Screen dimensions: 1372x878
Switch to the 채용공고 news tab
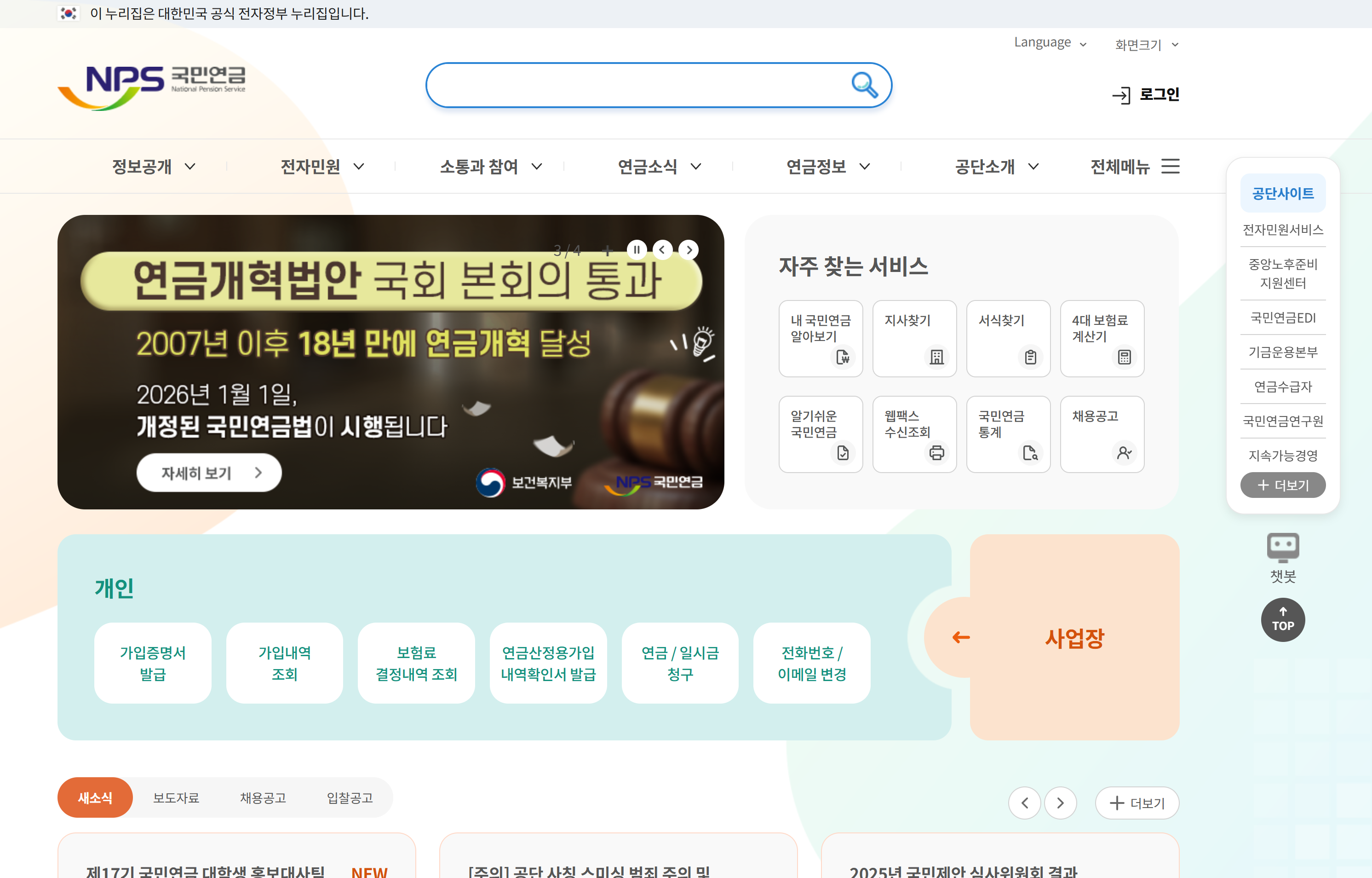point(263,797)
